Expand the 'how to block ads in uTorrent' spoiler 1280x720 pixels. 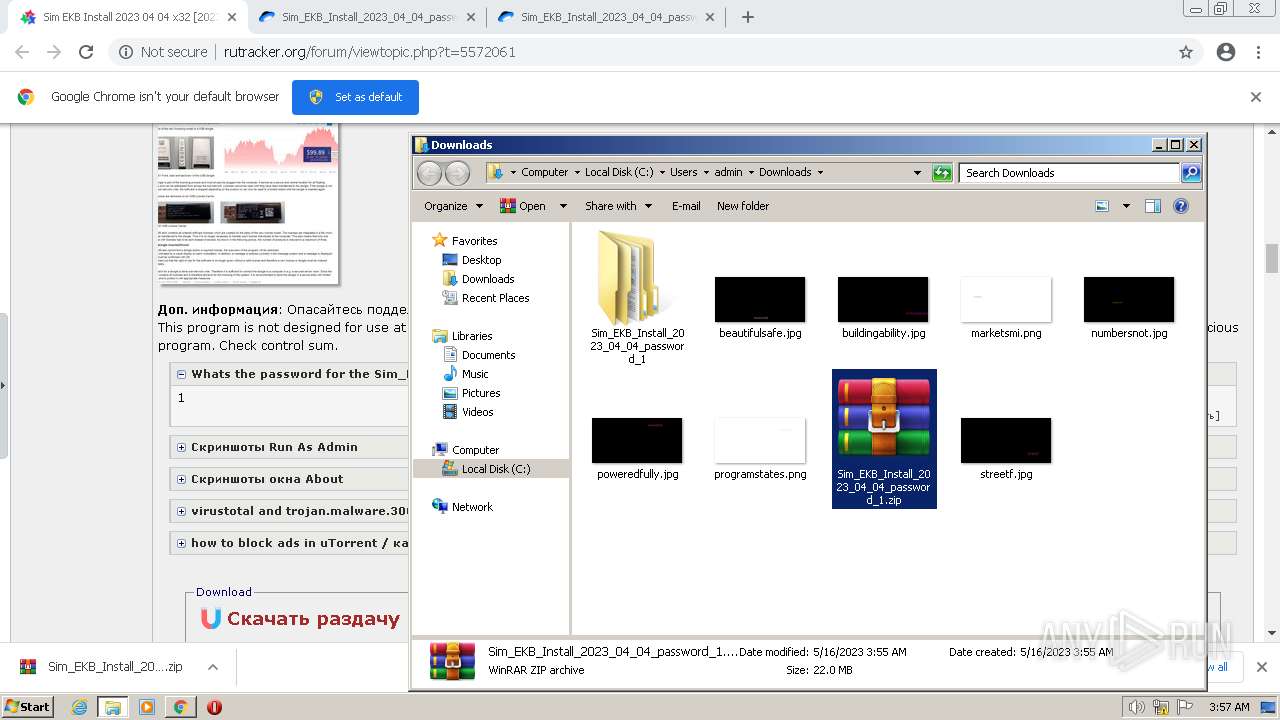click(x=182, y=543)
